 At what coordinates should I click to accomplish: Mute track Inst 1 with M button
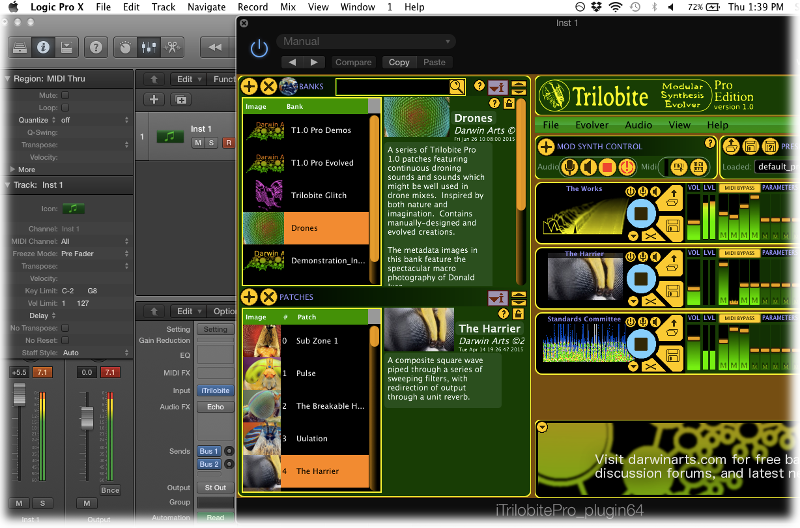pos(198,143)
